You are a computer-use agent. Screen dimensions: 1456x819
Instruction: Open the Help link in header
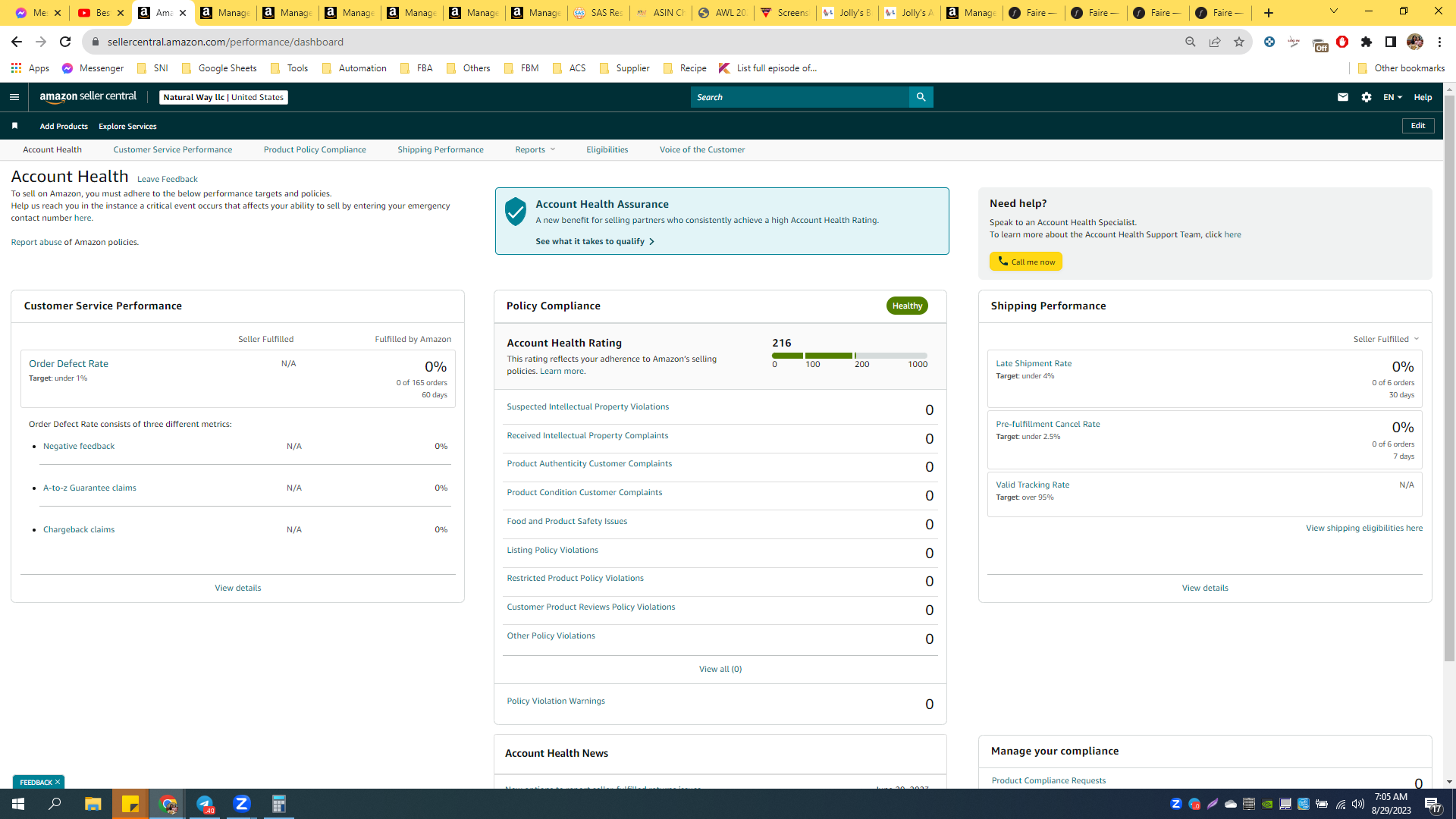(x=1423, y=97)
